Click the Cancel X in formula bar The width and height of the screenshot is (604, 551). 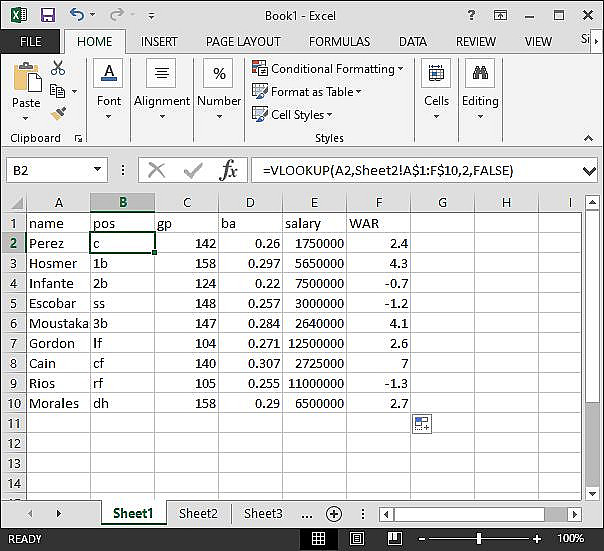pyautogui.click(x=157, y=170)
